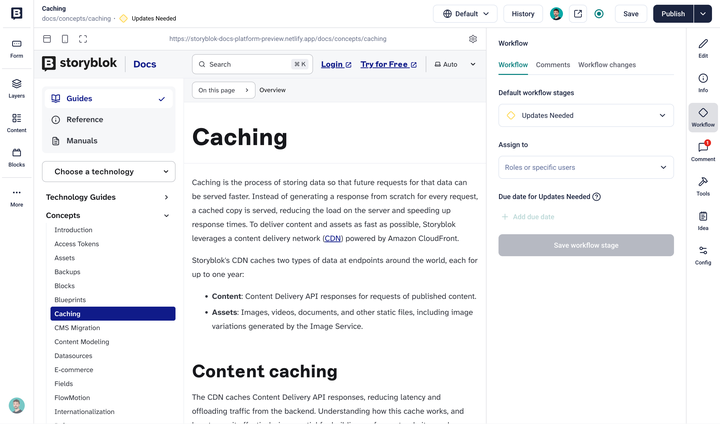Open the Choose a technology dropdown
Image resolution: width=720 pixels, height=424 pixels.
point(109,171)
